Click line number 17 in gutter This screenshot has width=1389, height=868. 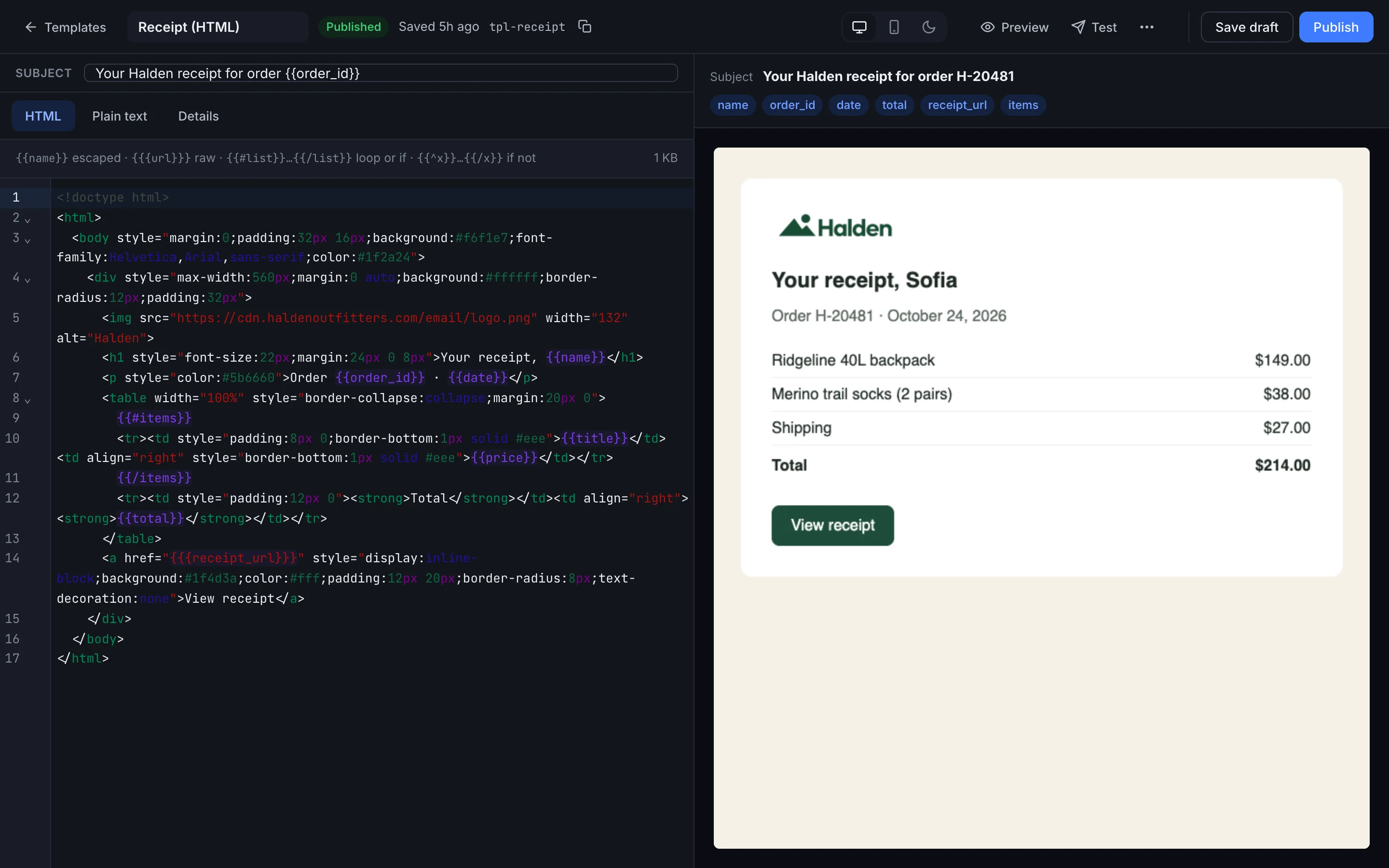[12, 658]
